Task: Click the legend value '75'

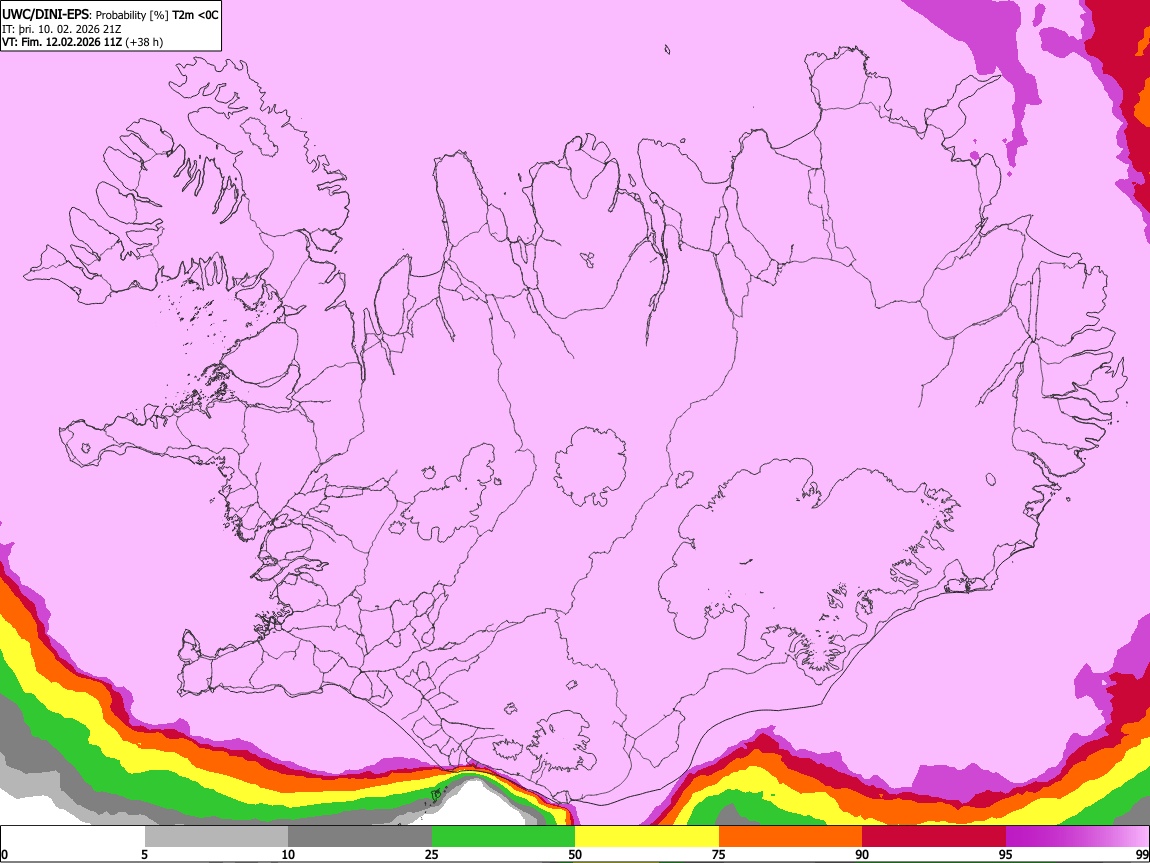Action: coord(719,854)
